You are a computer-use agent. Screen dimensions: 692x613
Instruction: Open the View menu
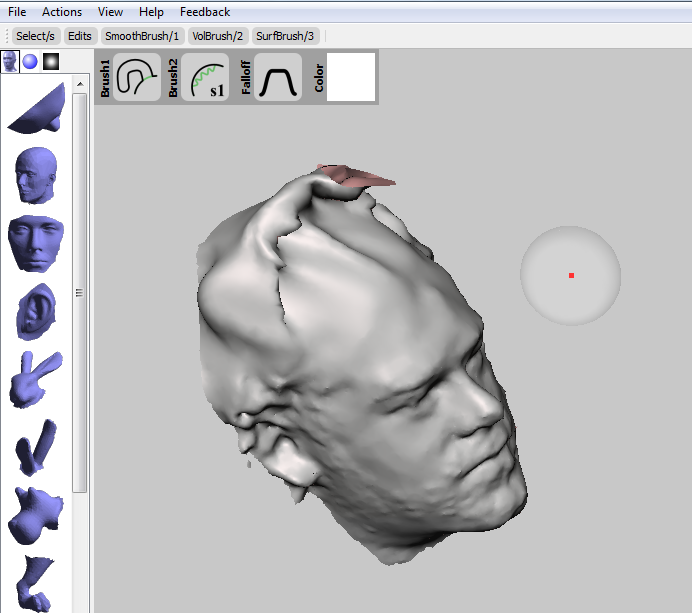point(110,12)
